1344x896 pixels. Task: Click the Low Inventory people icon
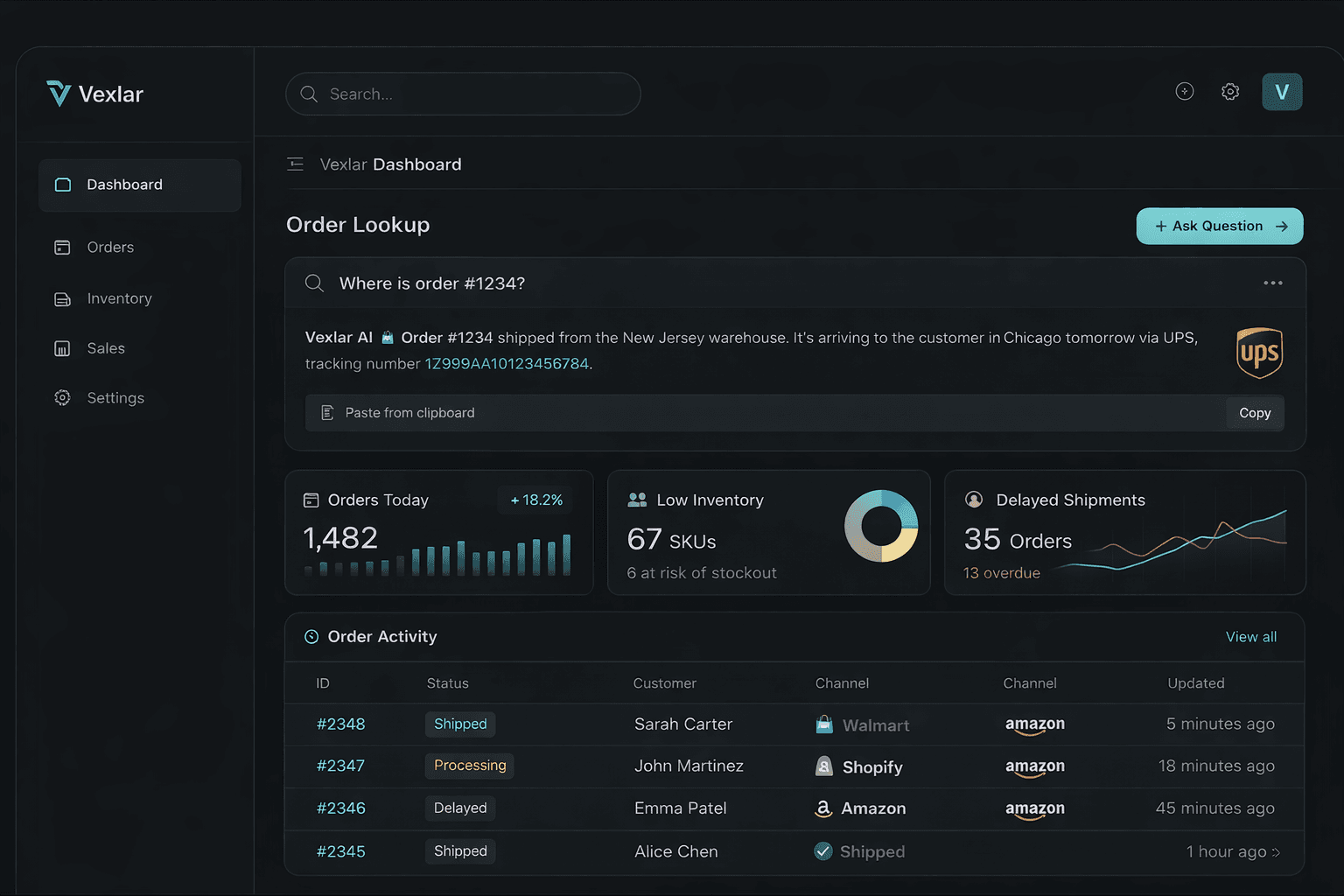click(x=636, y=499)
